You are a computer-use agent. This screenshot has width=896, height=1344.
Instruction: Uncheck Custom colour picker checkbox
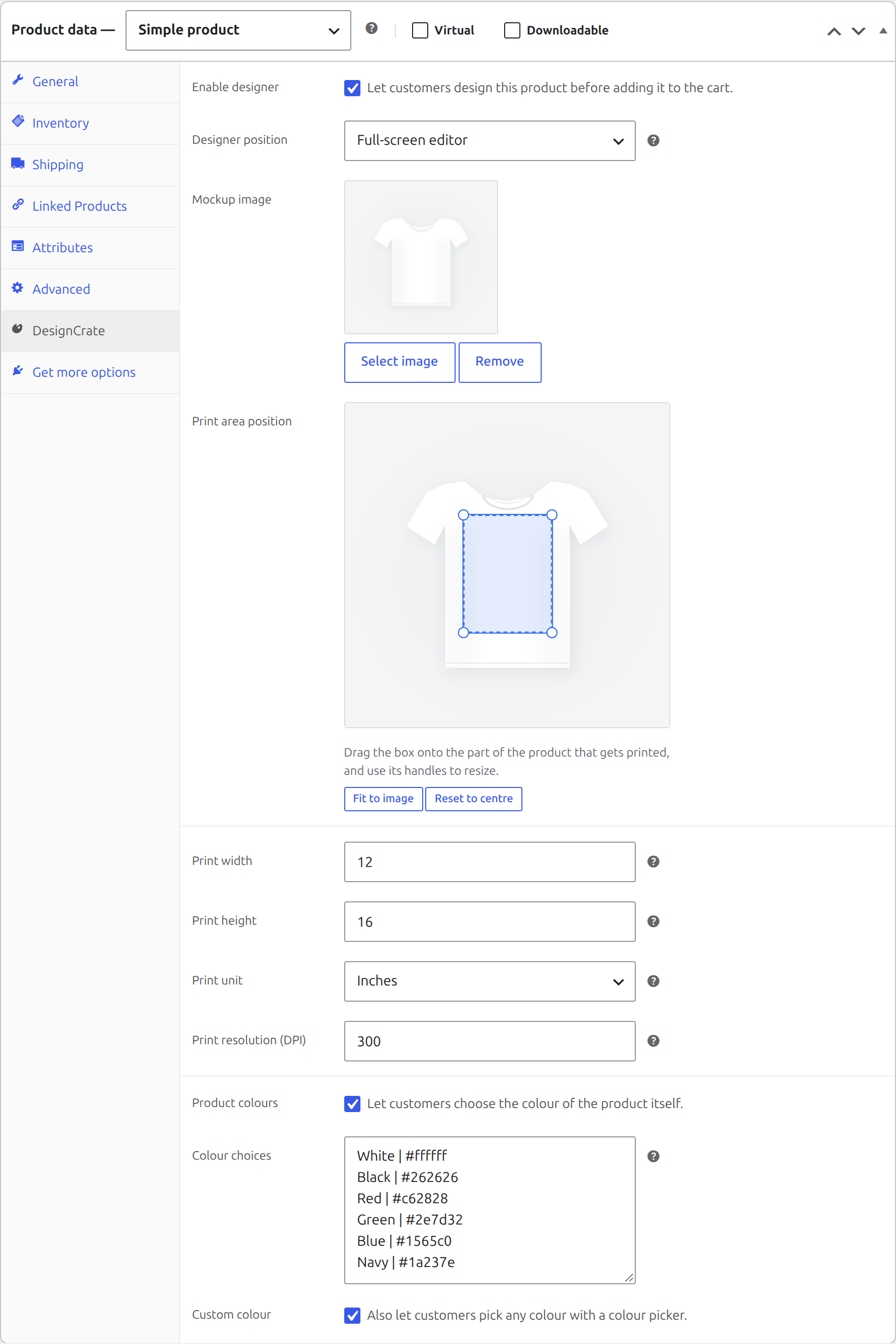pyautogui.click(x=352, y=1316)
